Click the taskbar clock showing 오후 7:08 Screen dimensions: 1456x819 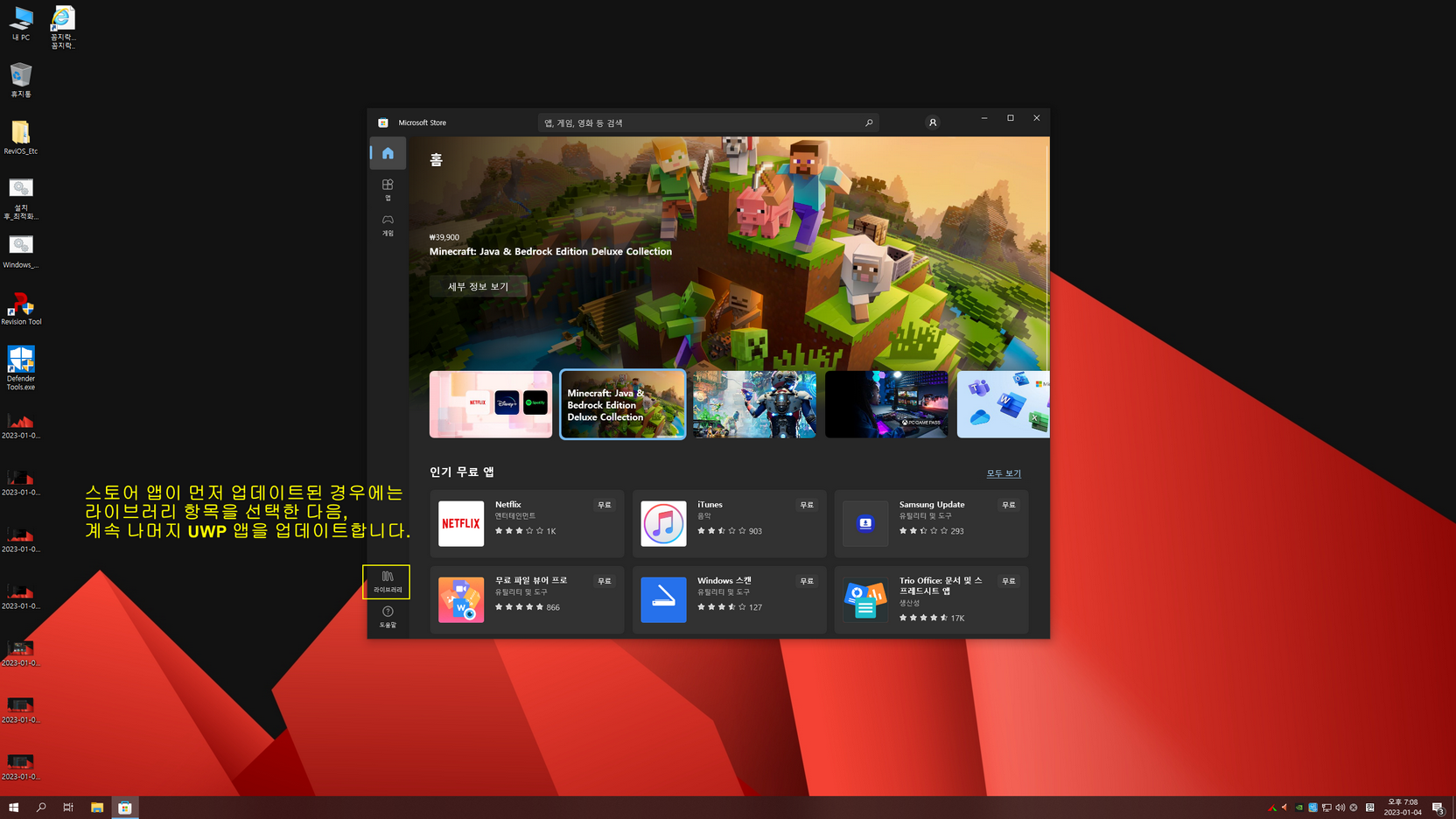(1403, 808)
